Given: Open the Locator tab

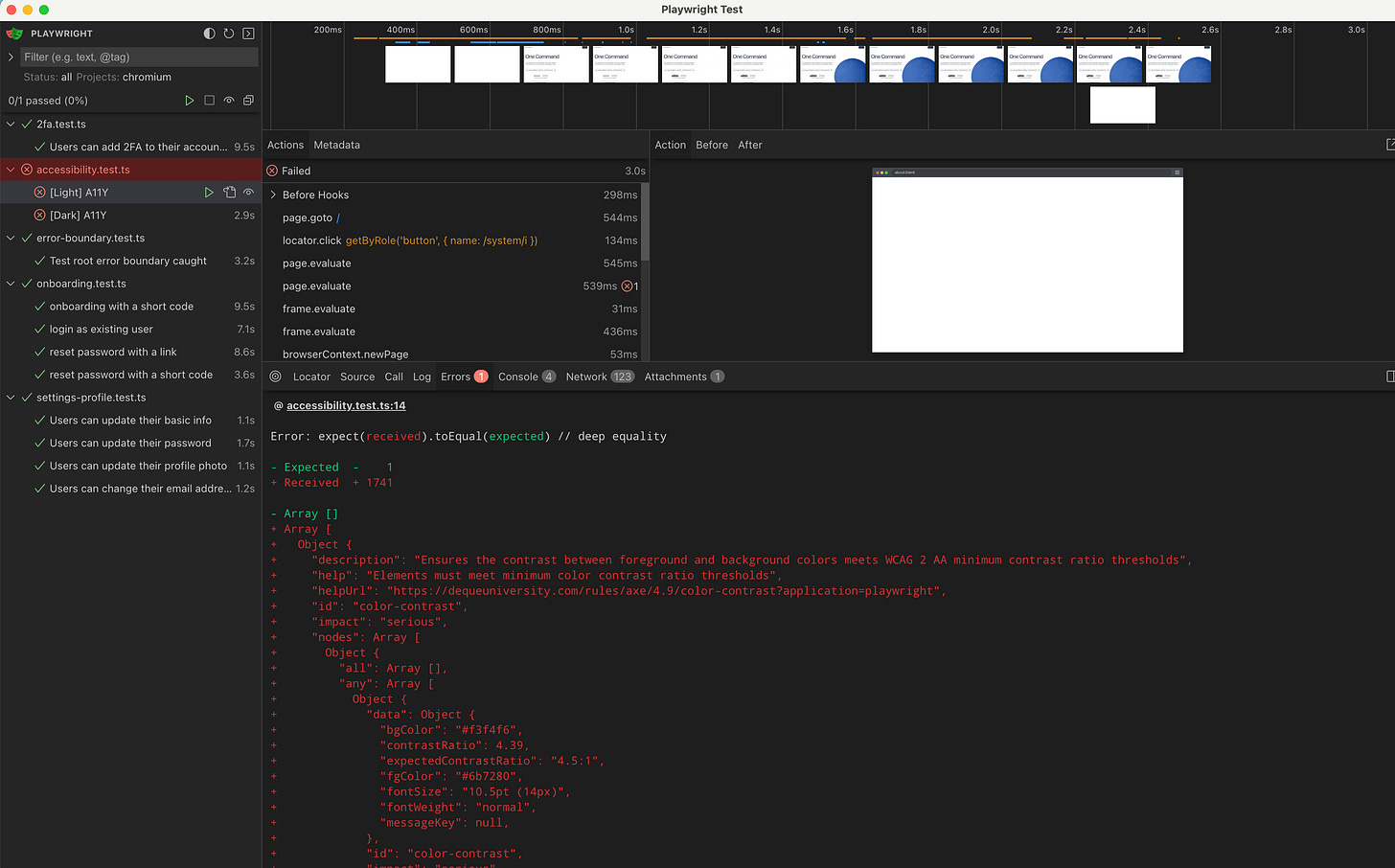Looking at the screenshot, I should click(311, 377).
